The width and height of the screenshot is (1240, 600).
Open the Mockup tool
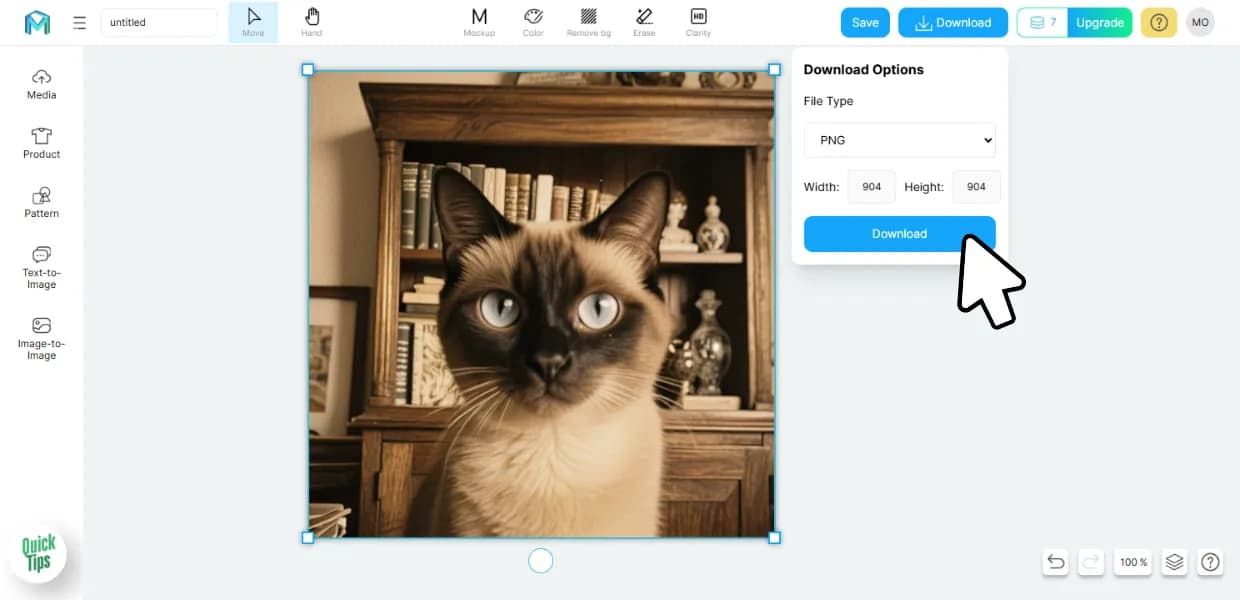point(479,22)
